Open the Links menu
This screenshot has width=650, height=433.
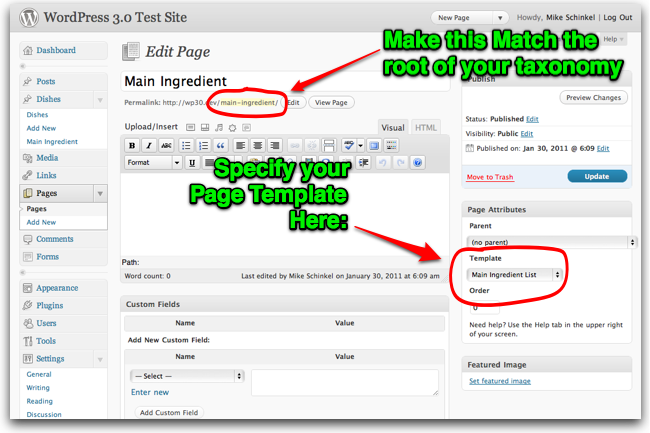(46, 175)
